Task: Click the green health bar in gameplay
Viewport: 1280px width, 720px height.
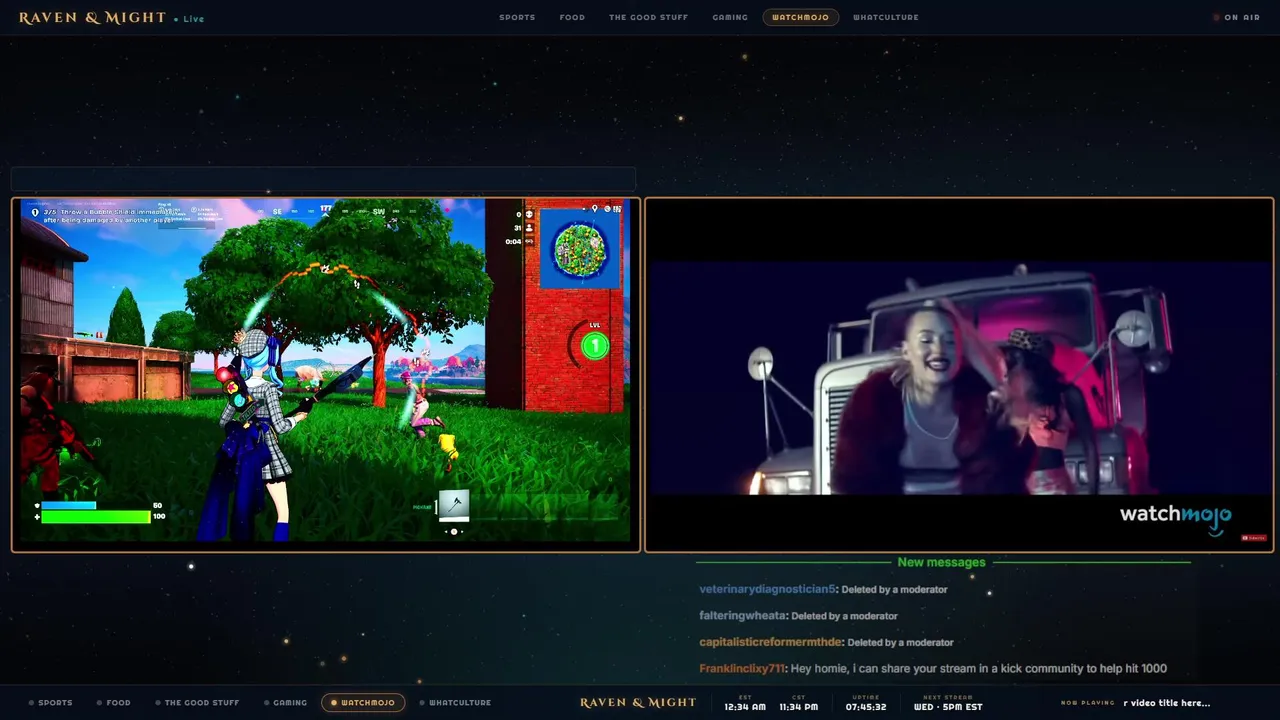Action: [95, 517]
